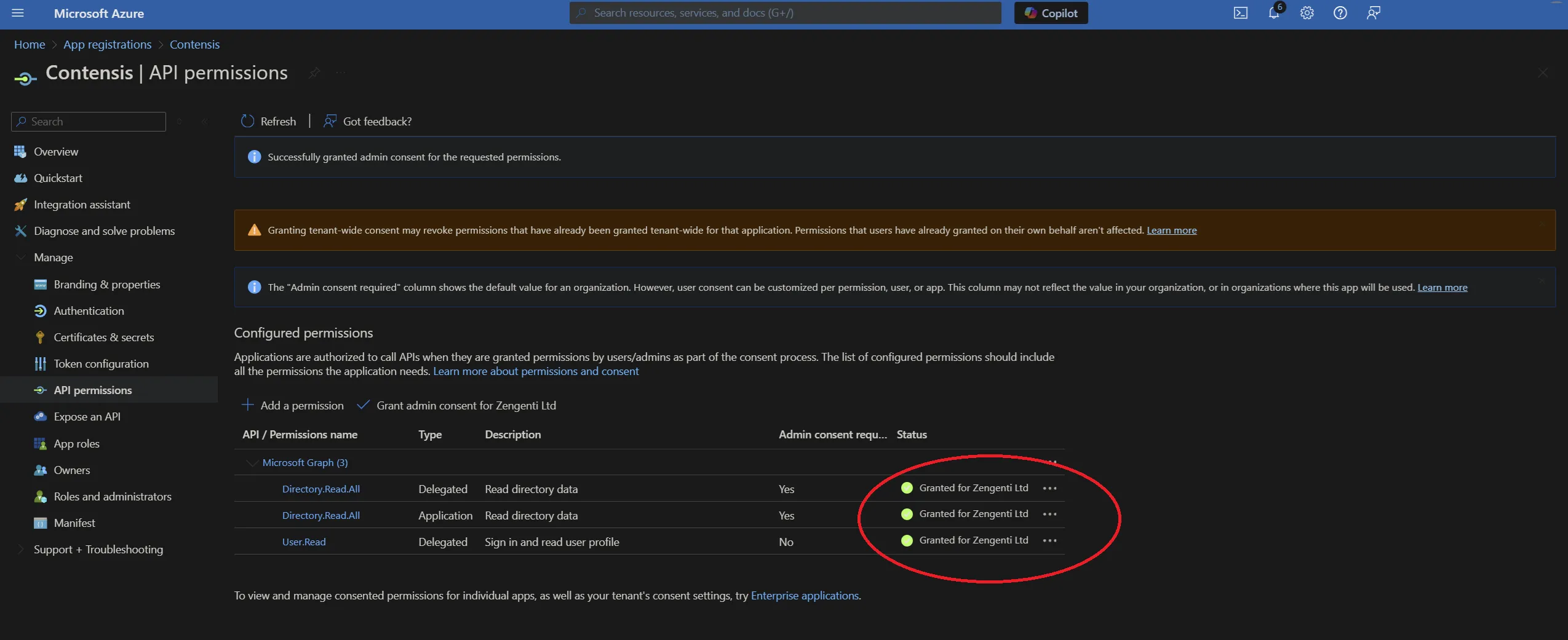The height and width of the screenshot is (640, 1568).
Task: Open the Enterprise applications link
Action: [805, 595]
